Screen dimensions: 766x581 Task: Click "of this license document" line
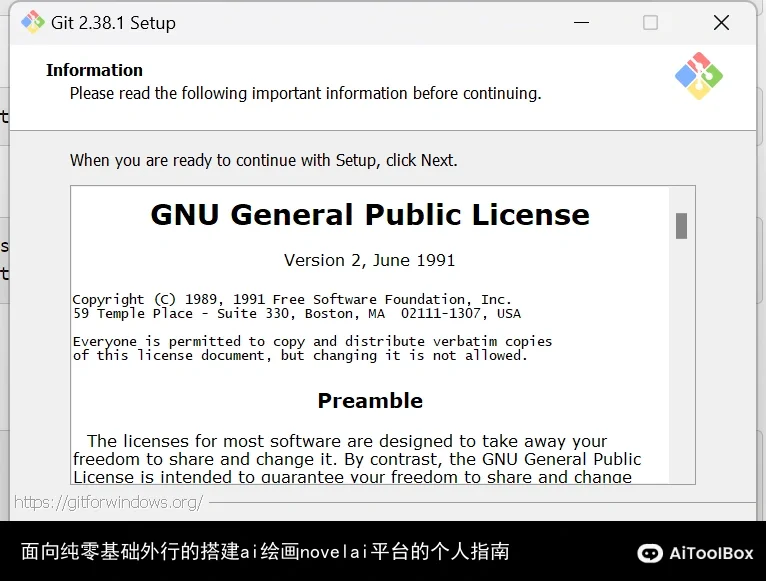click(300, 355)
